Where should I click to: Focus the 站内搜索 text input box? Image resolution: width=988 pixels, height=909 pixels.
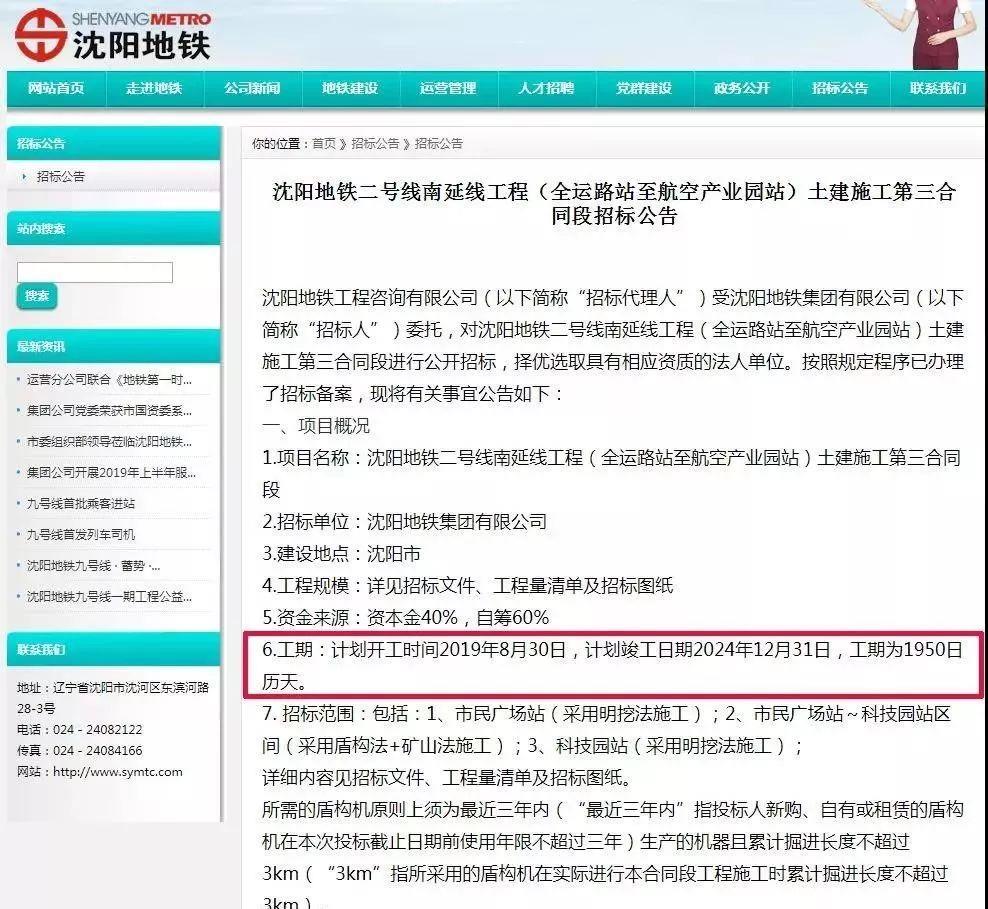point(95,272)
